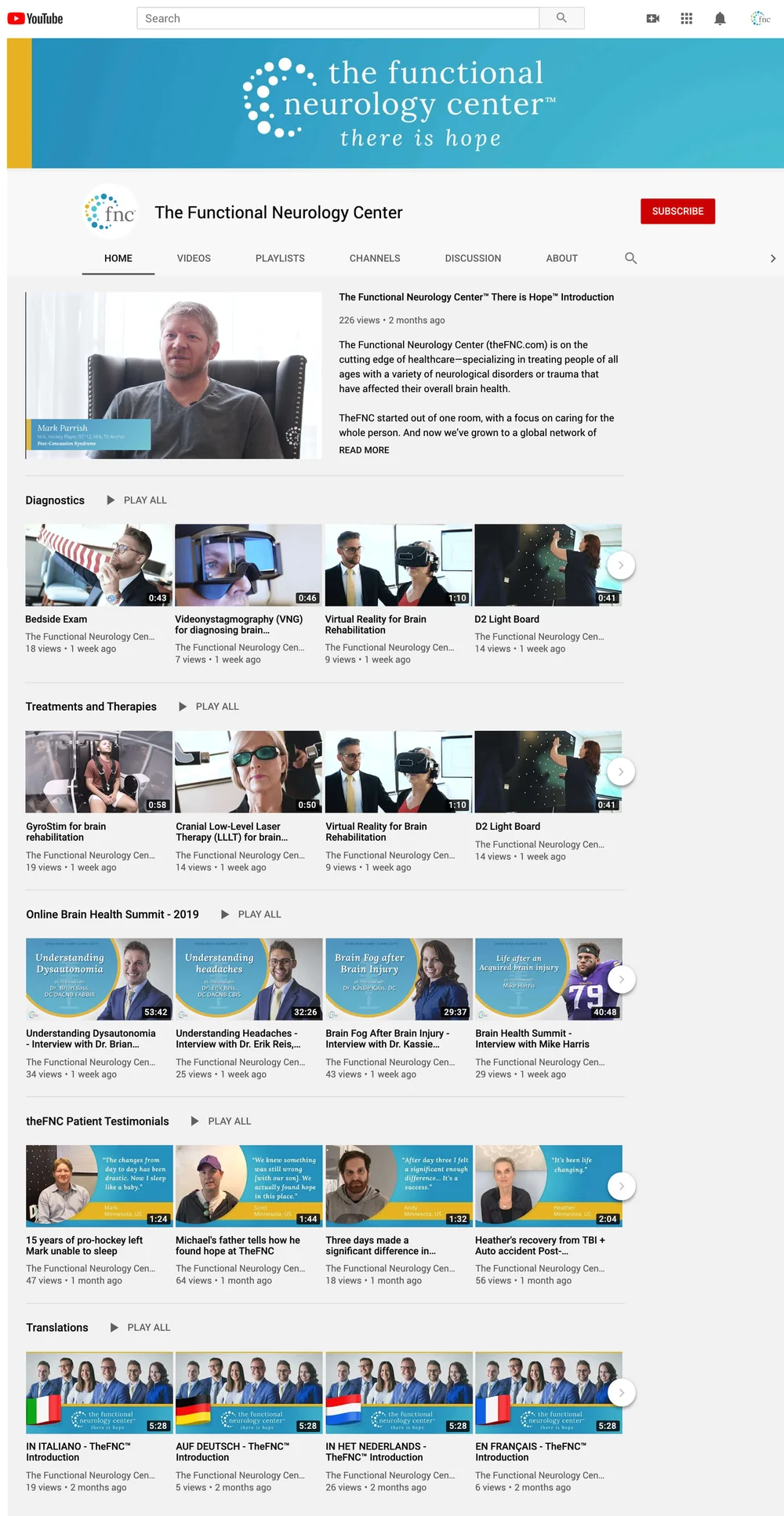Open the GyroStim for brain rehabilitation thumbnail

point(99,772)
